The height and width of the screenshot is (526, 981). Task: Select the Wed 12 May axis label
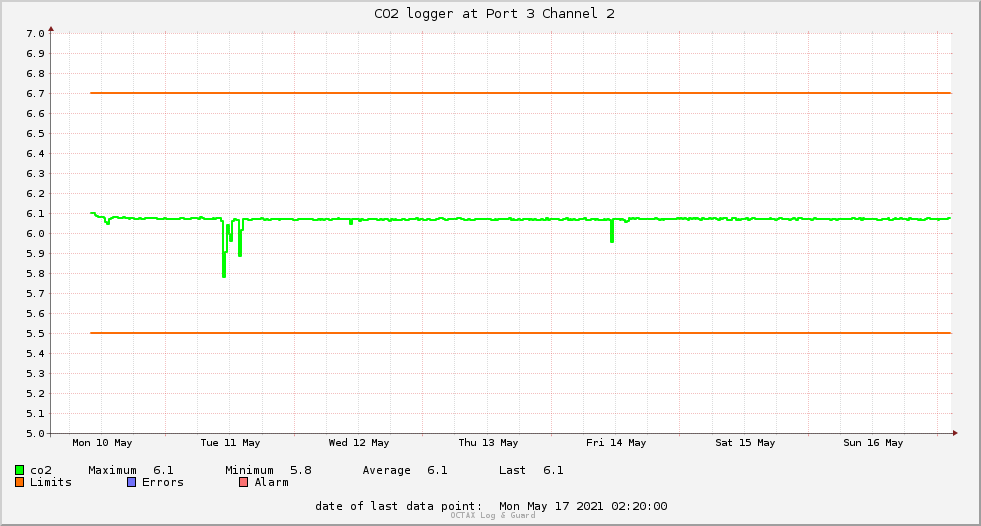359,443
